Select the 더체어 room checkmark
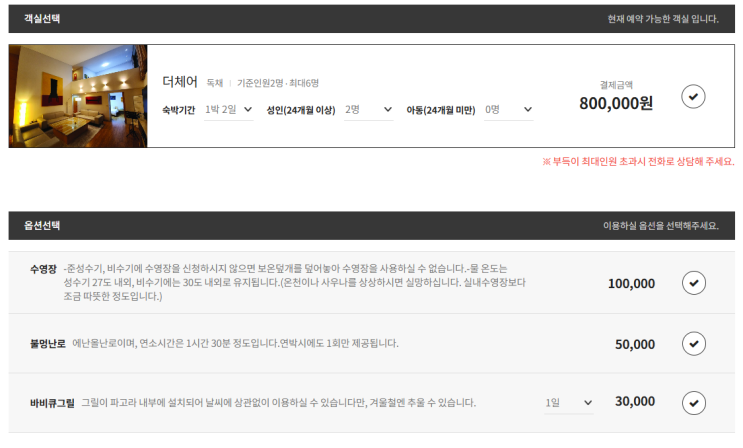The image size is (743, 448). [x=693, y=97]
